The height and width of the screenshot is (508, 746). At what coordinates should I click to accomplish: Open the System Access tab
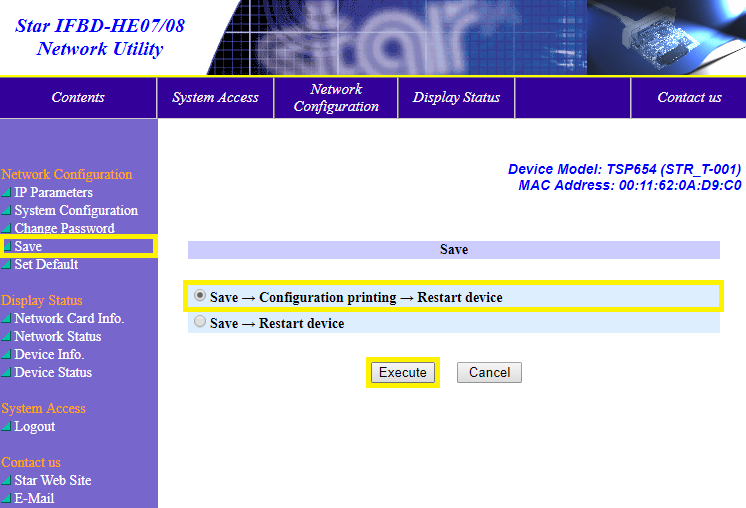pyautogui.click(x=216, y=98)
